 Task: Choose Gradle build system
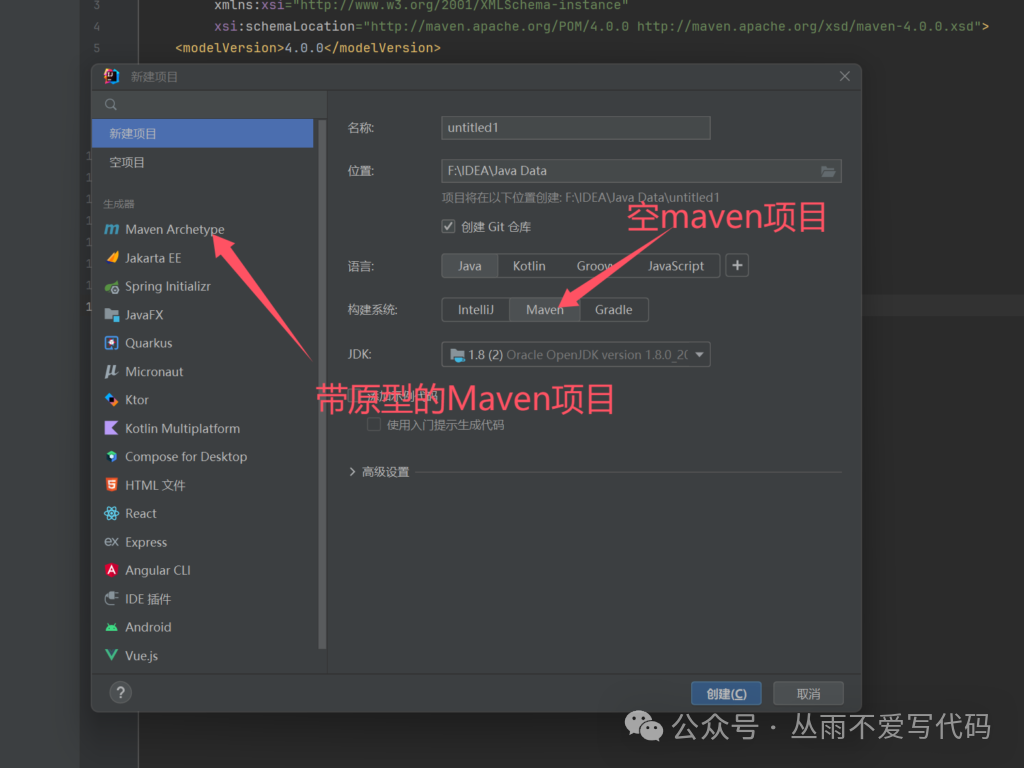pyautogui.click(x=613, y=310)
